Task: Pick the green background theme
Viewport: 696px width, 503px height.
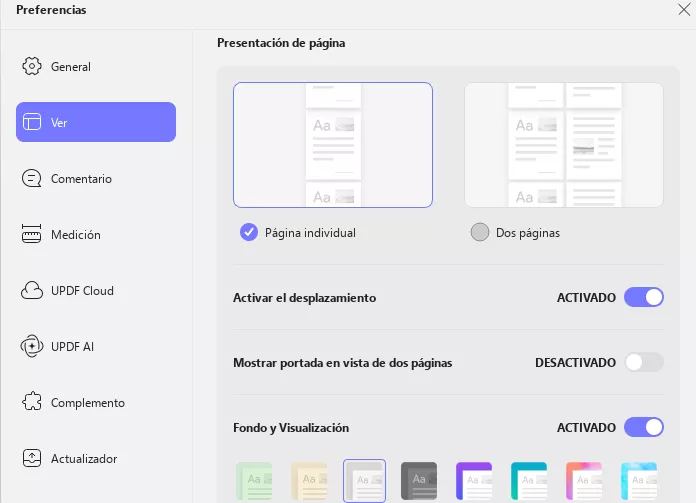Action: click(254, 481)
